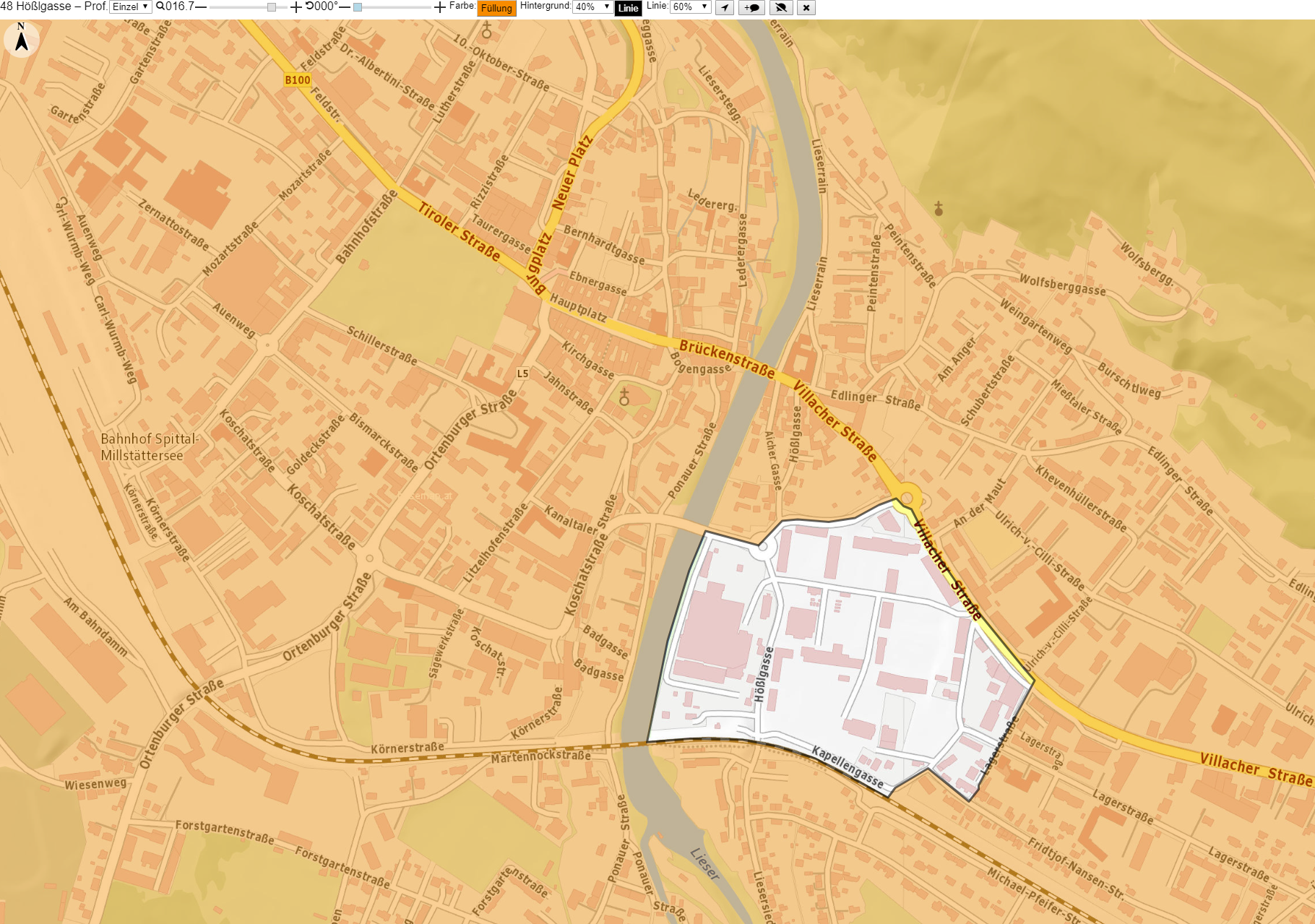Click the Bahnhof Spittal-Millstättersee label

tap(150, 447)
